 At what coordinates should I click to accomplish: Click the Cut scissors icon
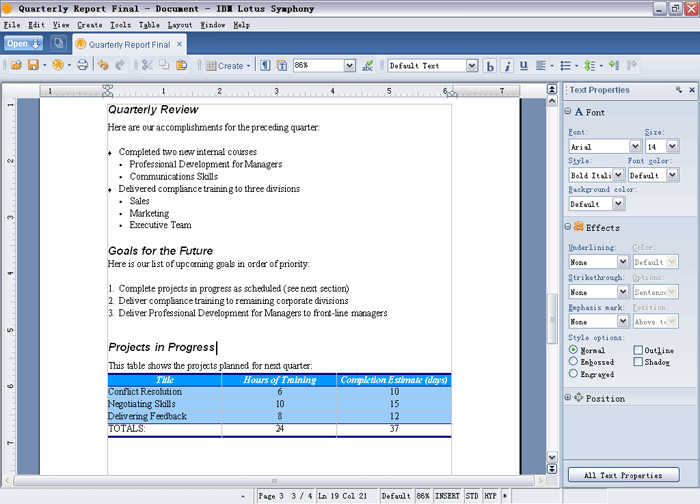point(146,66)
